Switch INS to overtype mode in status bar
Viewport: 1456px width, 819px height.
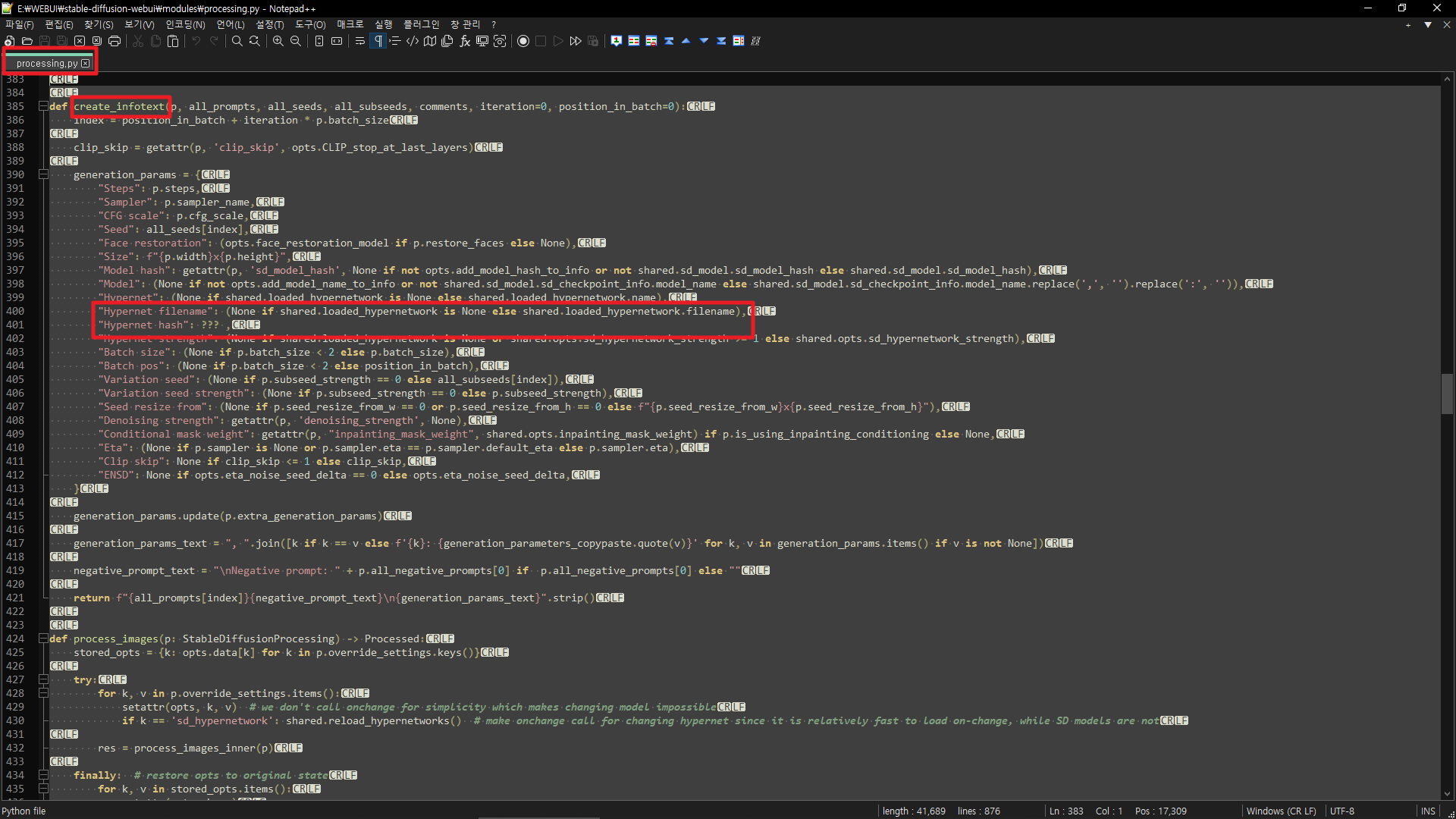[x=1427, y=811]
